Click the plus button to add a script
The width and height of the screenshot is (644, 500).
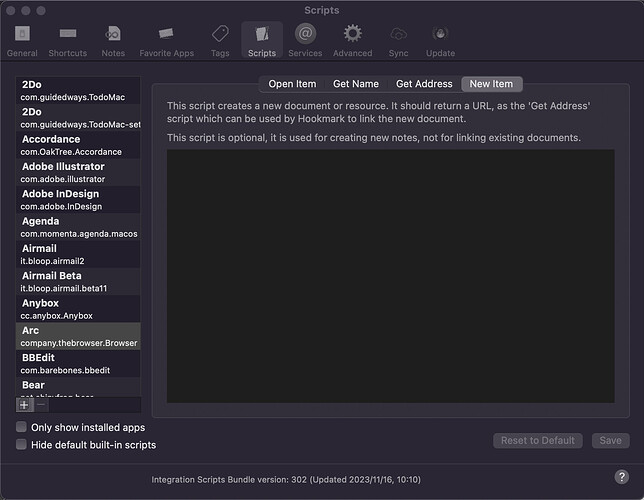click(24, 405)
